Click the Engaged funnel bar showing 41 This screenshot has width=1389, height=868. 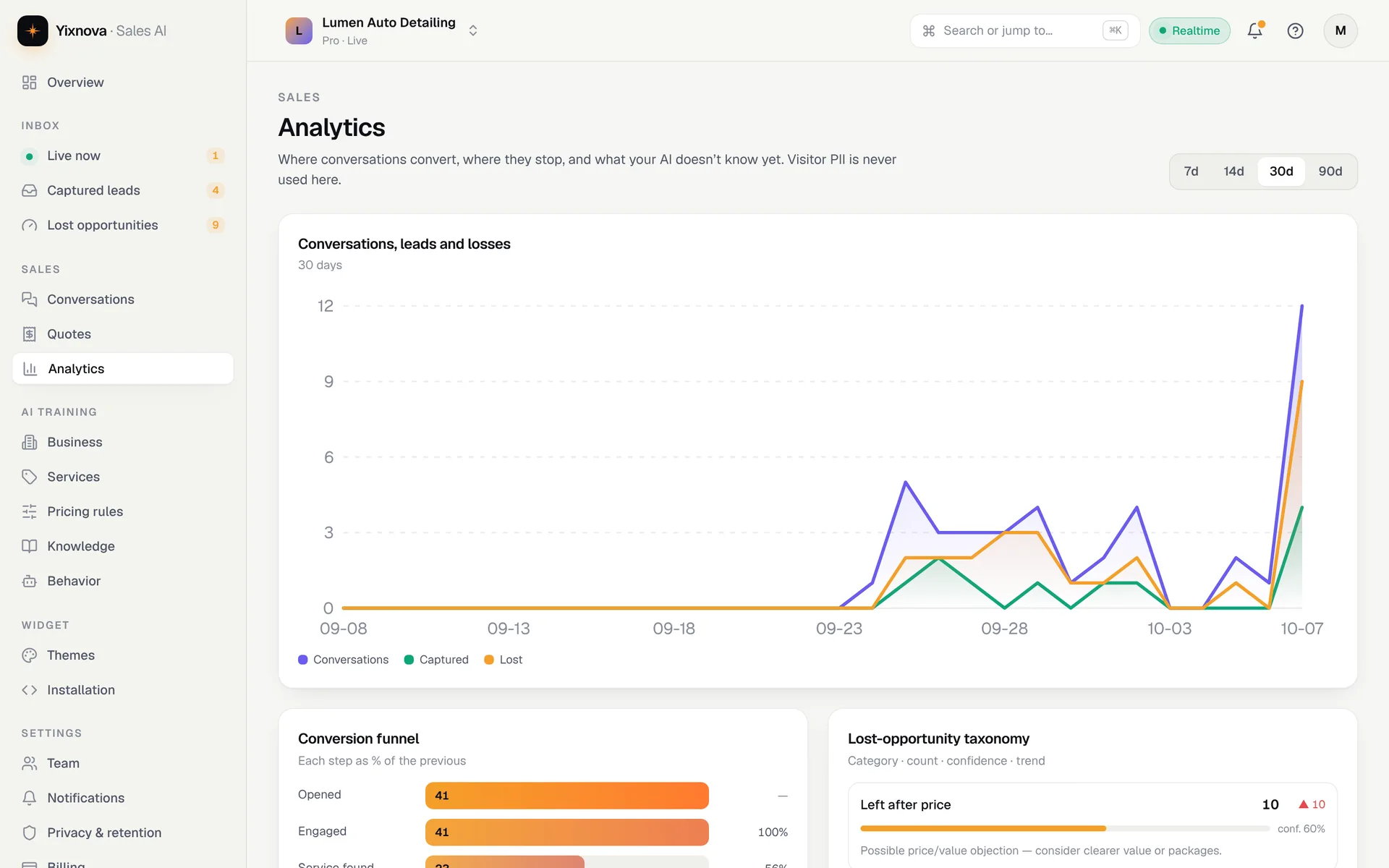567,833
